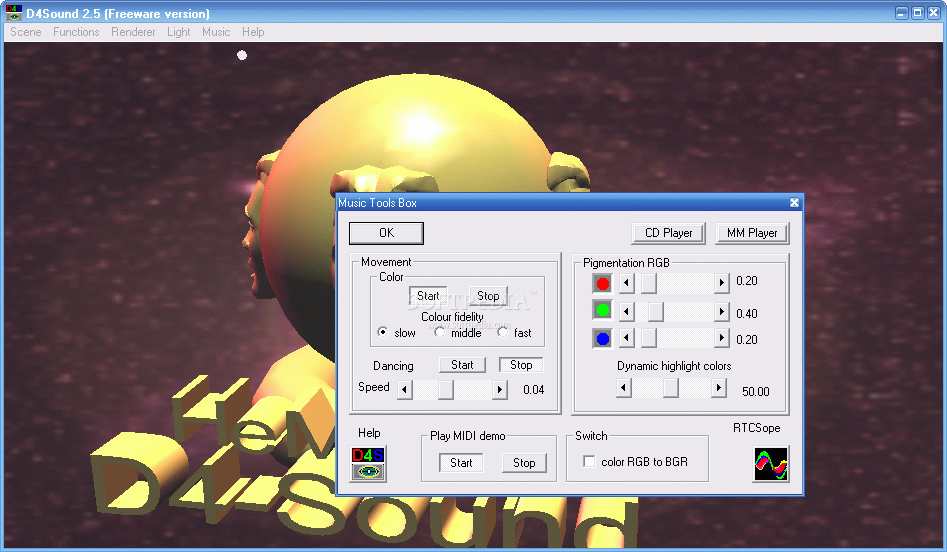Click the D4Sound title bar app icon
This screenshot has height=552, width=947.
pyautogui.click(x=13, y=13)
